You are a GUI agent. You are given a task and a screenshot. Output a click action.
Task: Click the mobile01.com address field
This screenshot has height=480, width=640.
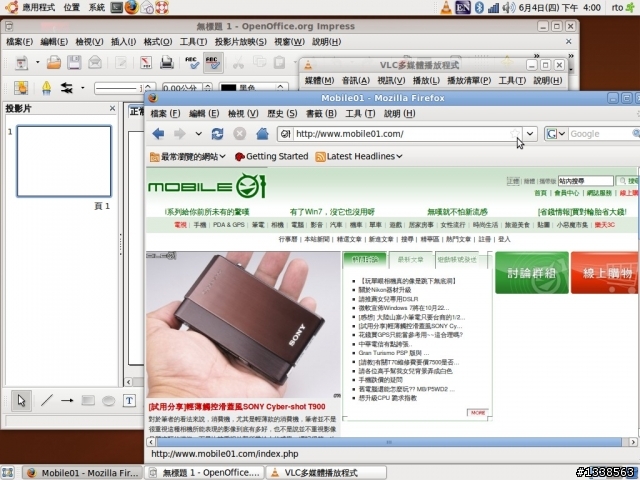(402, 134)
